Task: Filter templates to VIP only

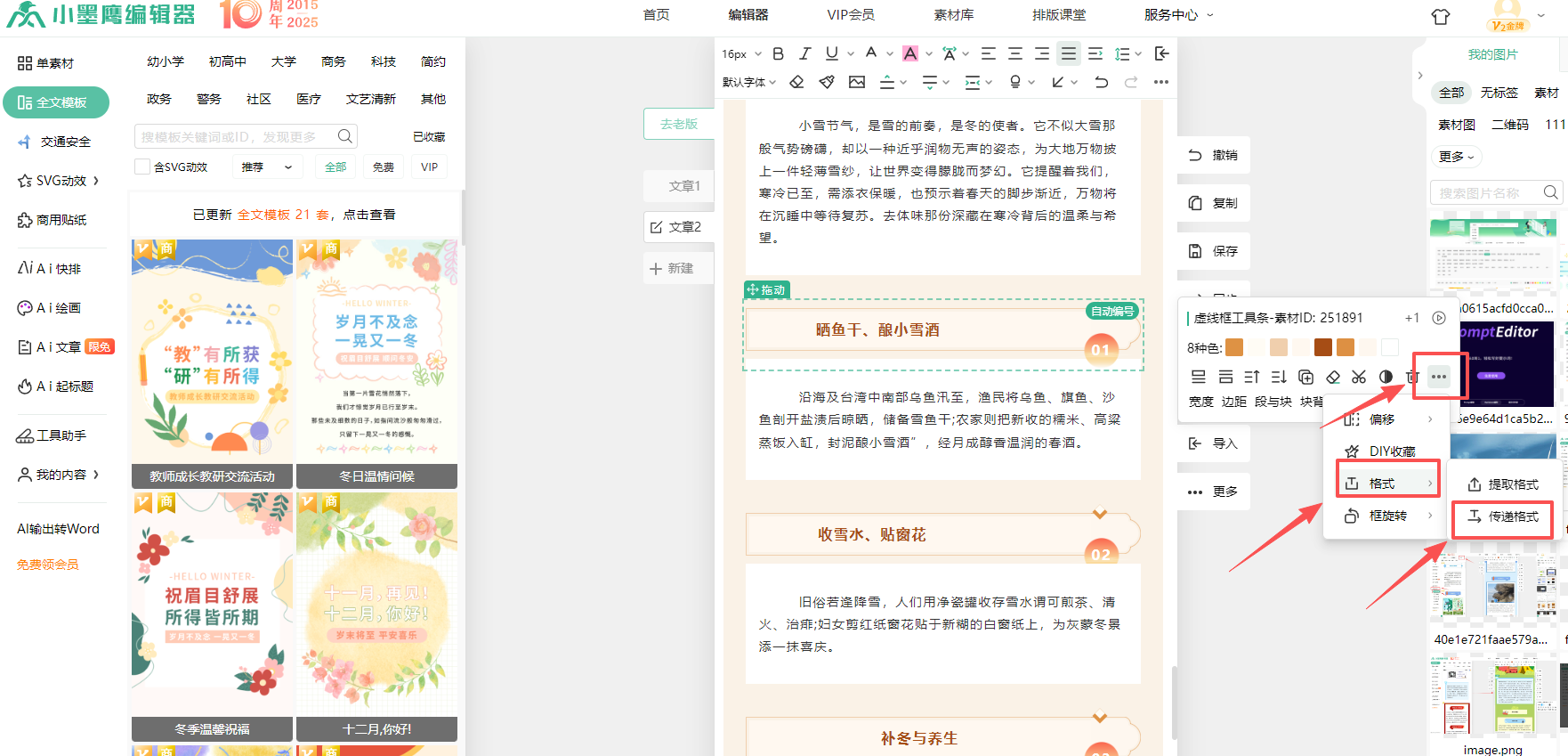Action: tap(430, 167)
